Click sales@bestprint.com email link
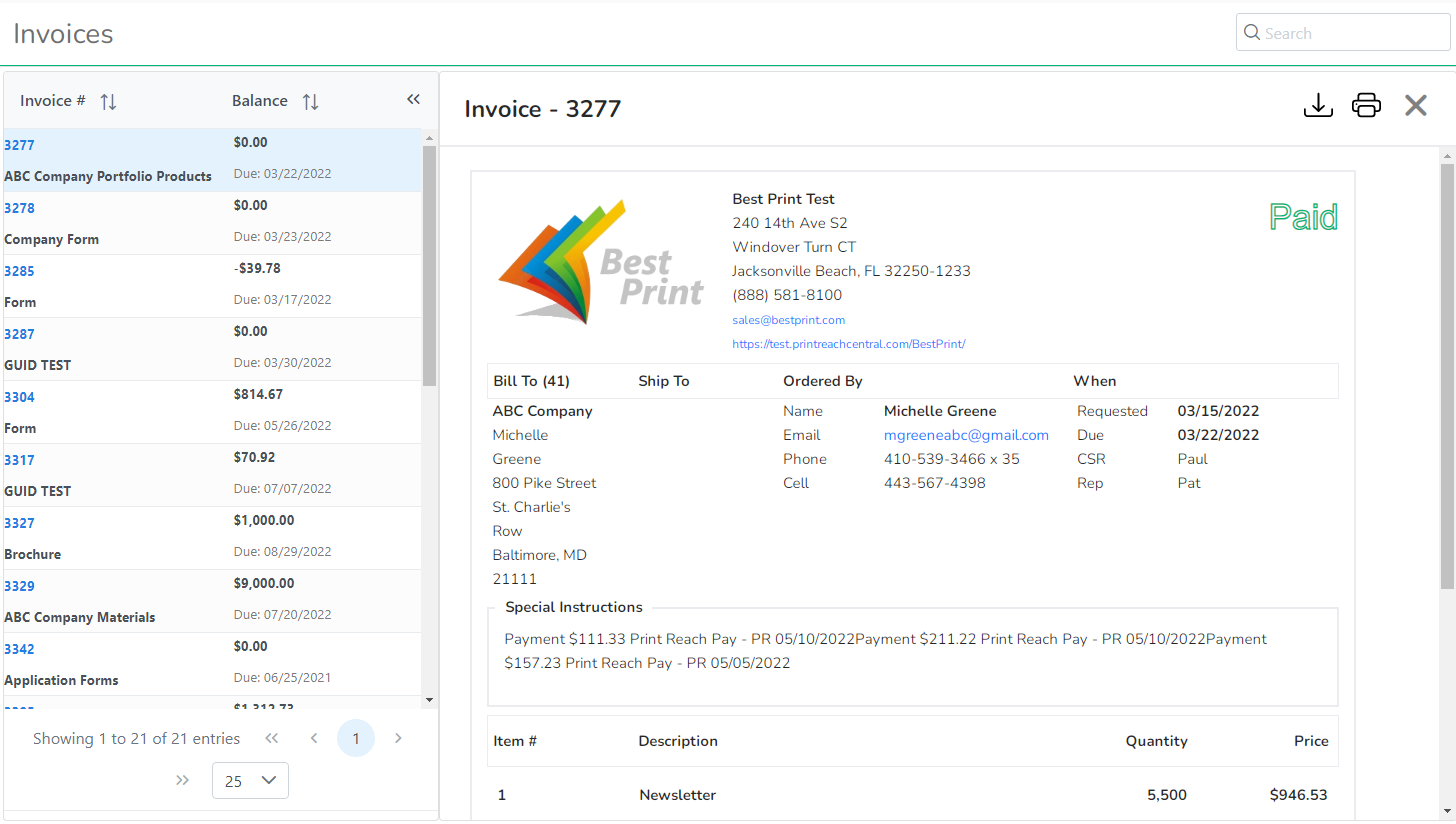1456x824 pixels. (789, 320)
